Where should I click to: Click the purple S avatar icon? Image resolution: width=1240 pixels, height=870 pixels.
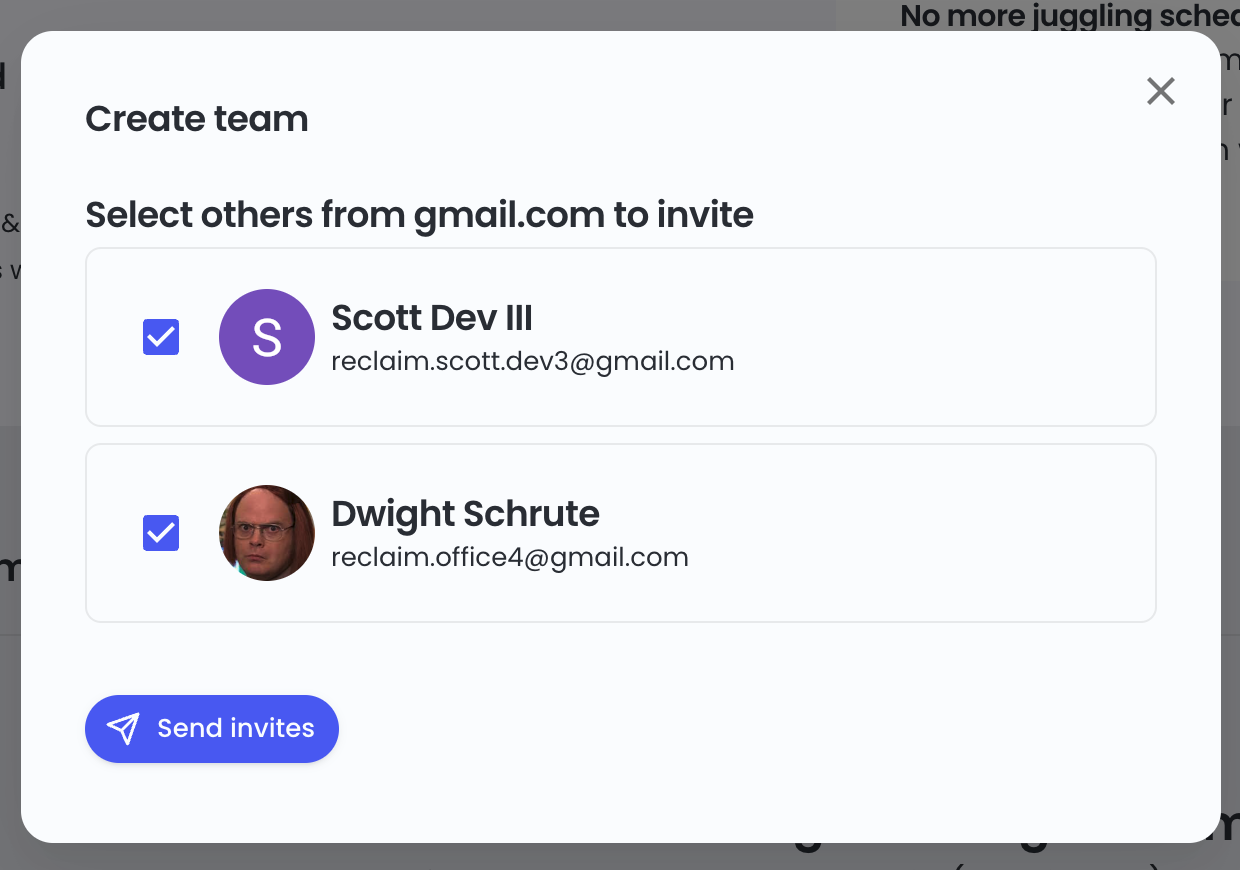click(x=267, y=337)
